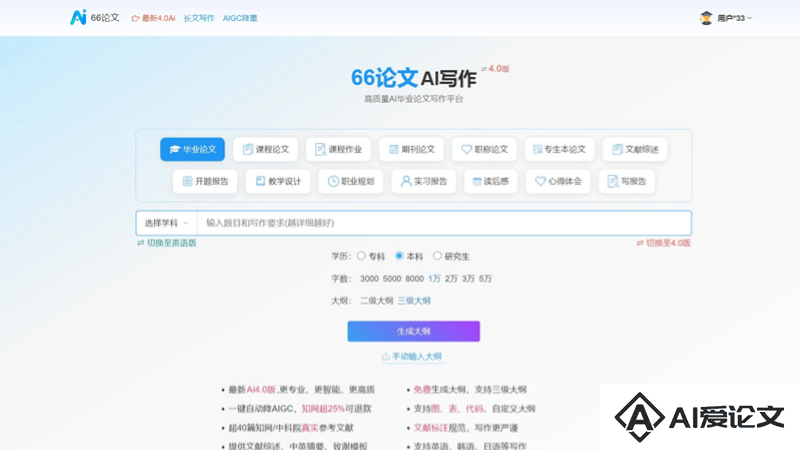This screenshot has height=450, width=800.
Task: Open the 长文写作 menu item
Action: (x=199, y=18)
